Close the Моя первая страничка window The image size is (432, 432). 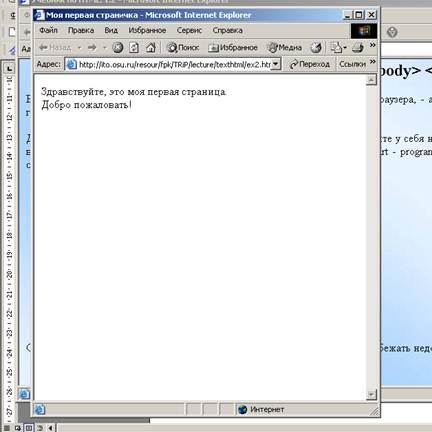tap(371, 15)
